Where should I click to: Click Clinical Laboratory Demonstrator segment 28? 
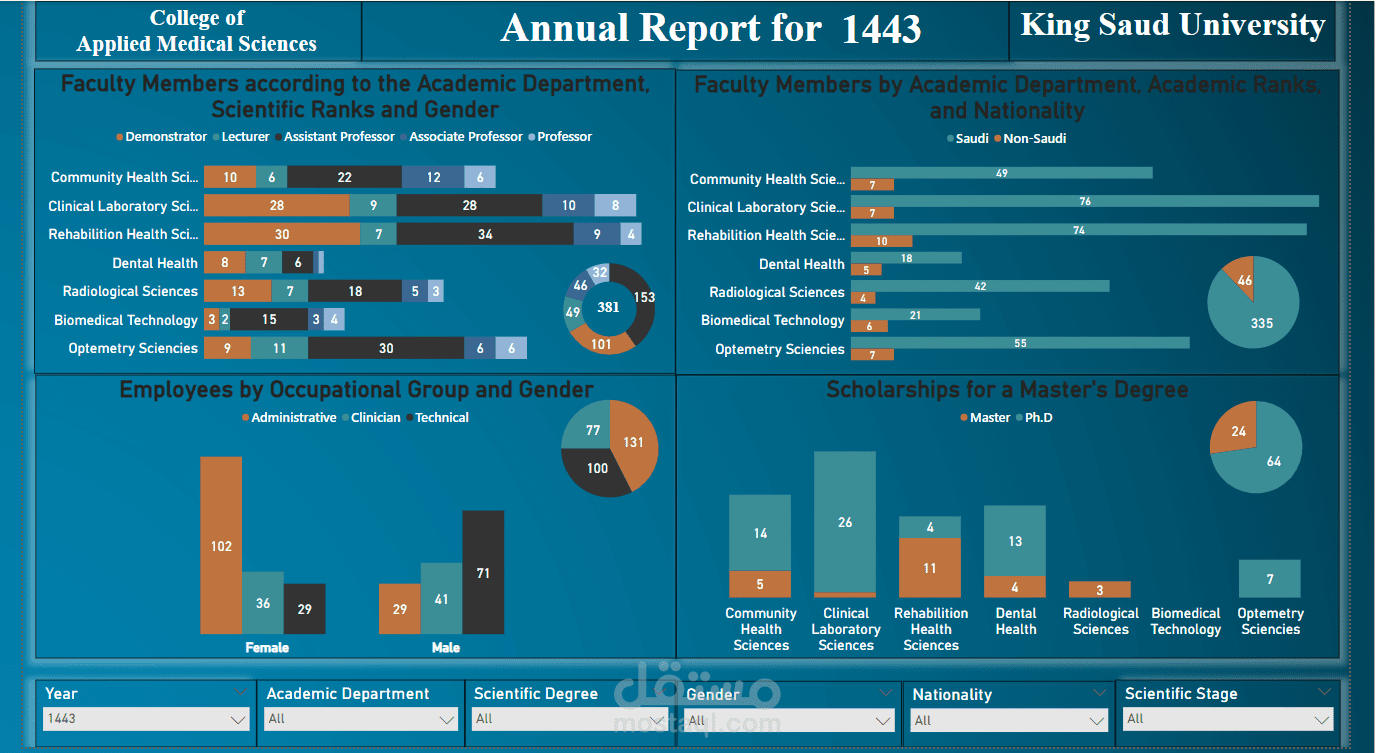[277, 206]
